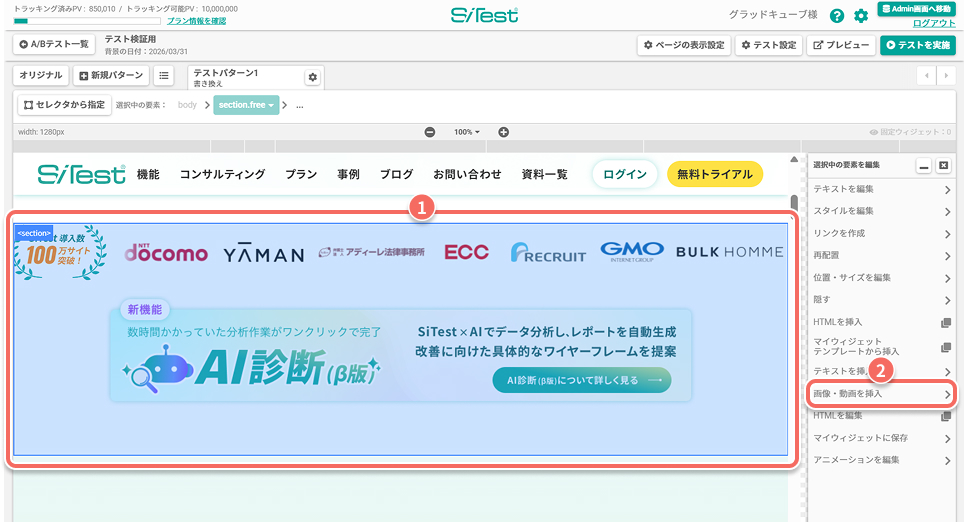
Task: Open the account settings gear icon
Action: 861,16
